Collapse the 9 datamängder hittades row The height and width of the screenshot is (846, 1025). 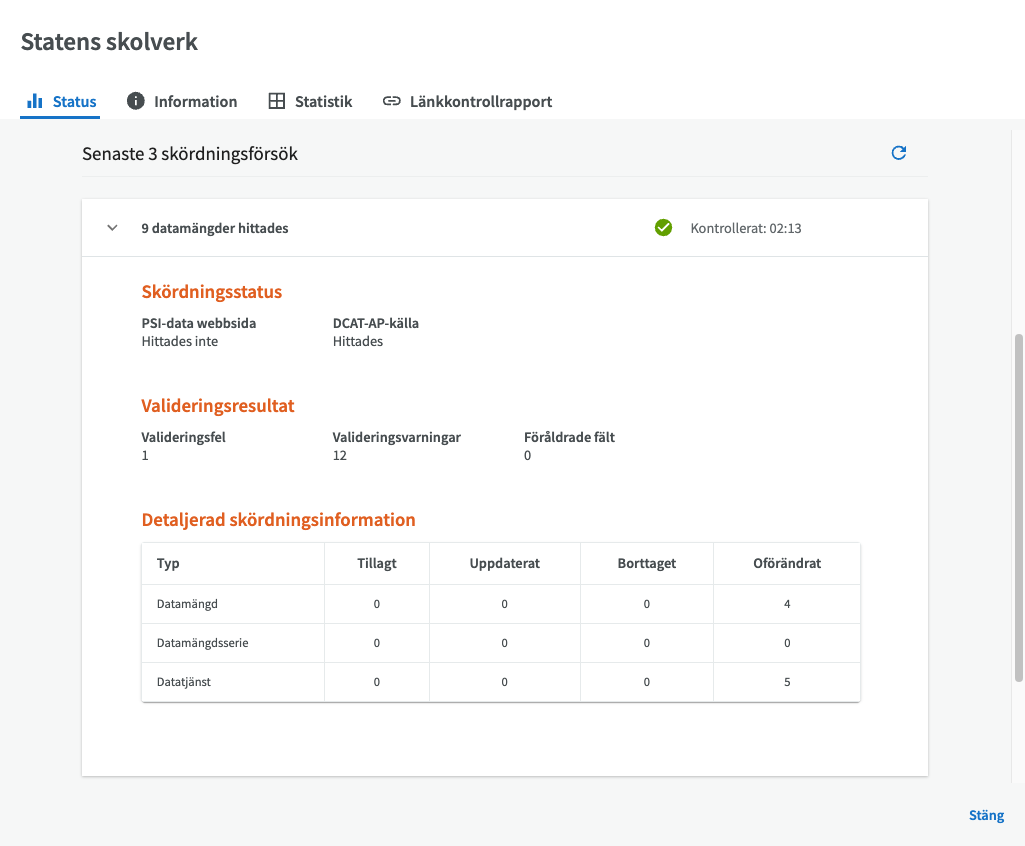[x=112, y=228]
